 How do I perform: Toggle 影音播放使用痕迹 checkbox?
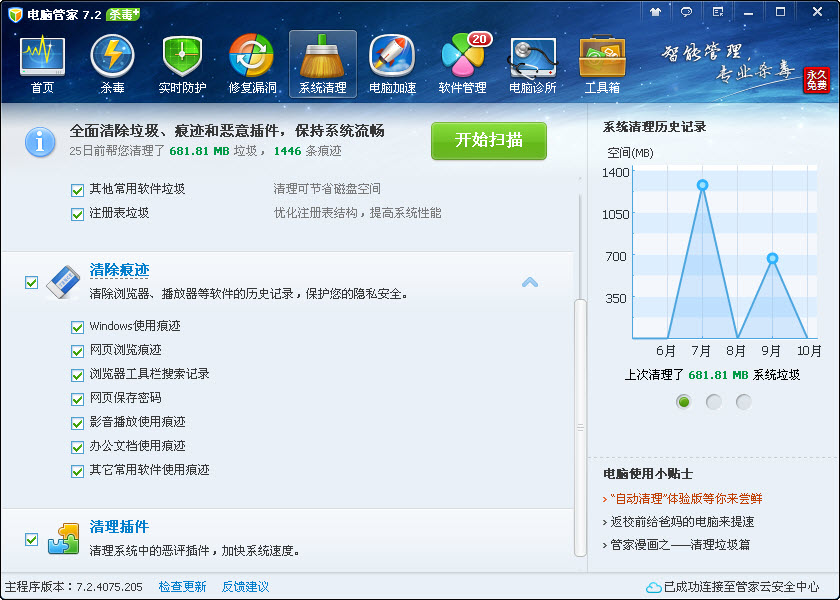click(77, 423)
